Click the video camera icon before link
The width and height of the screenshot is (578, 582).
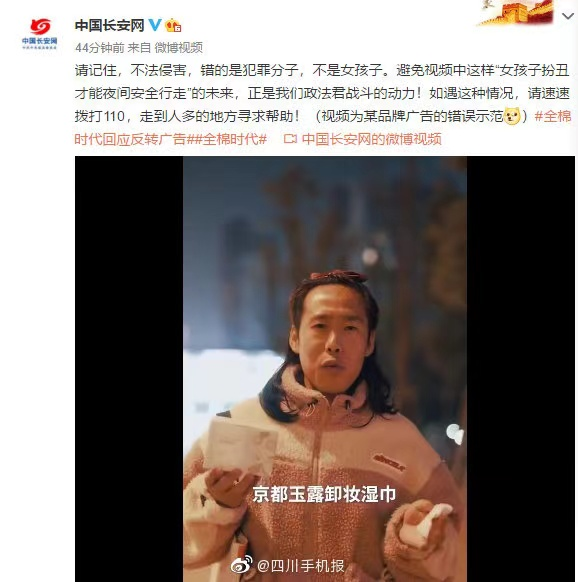(x=290, y=139)
